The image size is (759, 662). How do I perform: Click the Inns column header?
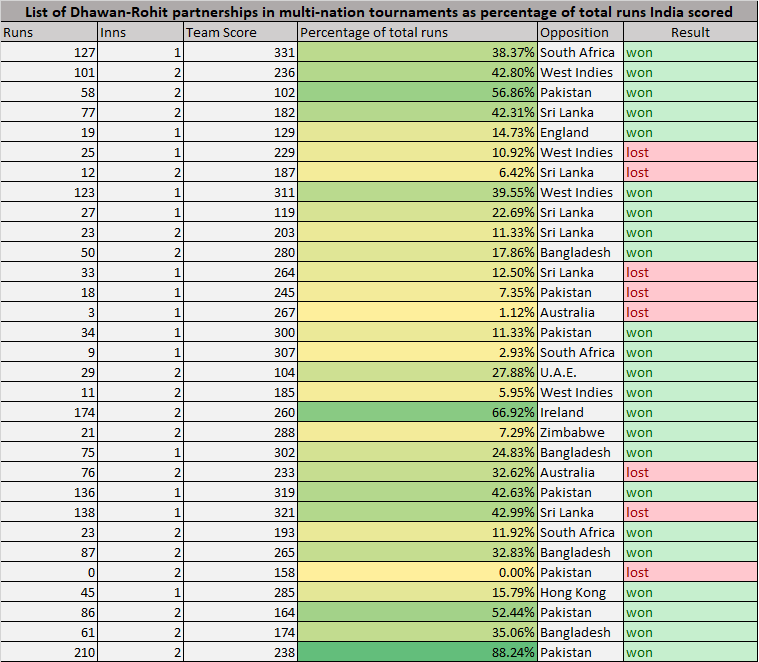(140, 32)
